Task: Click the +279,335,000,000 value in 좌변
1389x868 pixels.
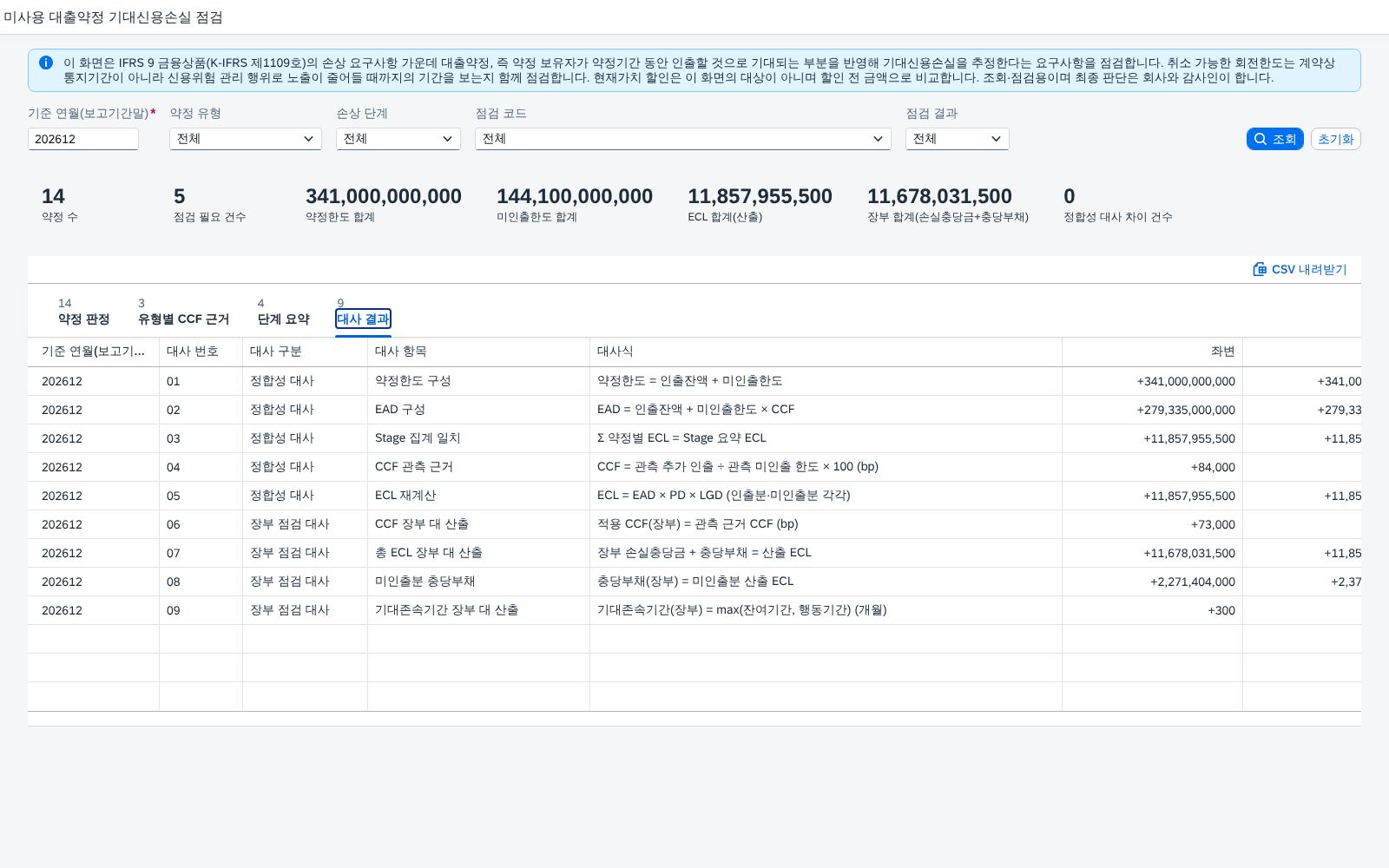Action: tap(1186, 410)
